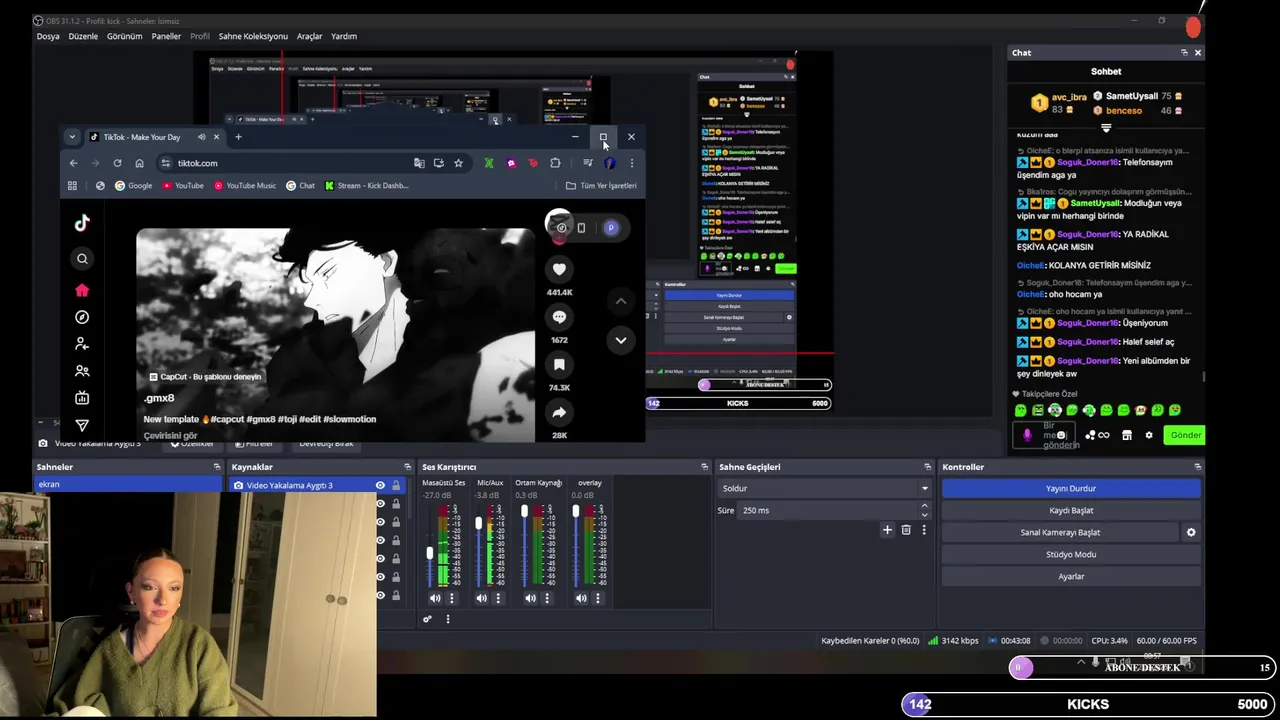Open the Kick chat shop icon

(x=1127, y=435)
